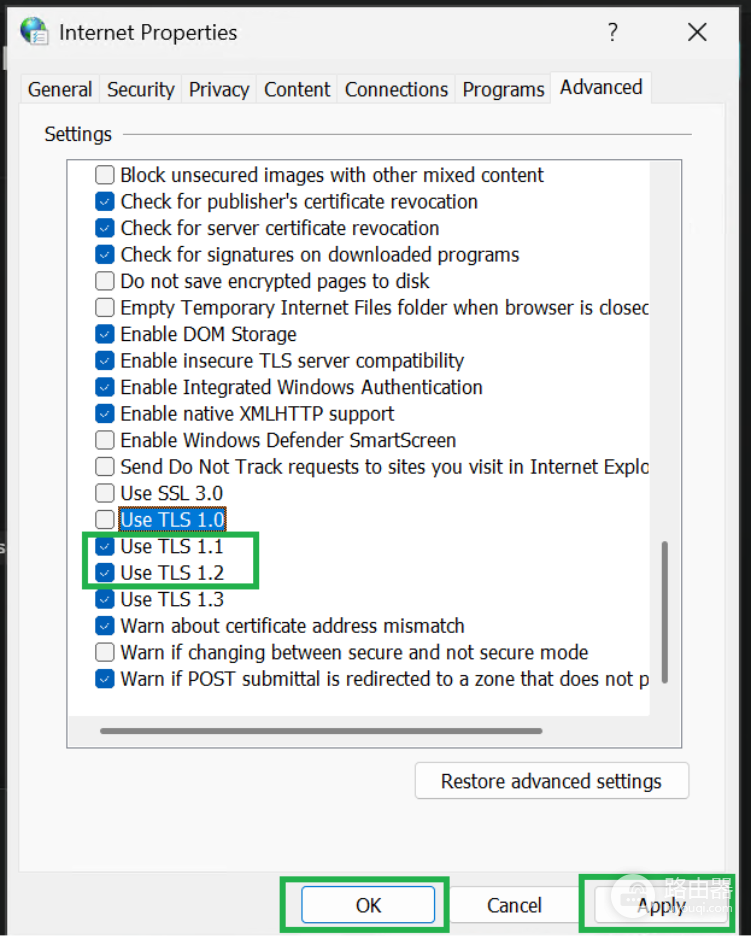Toggle the Use TLS 1.2 checkbox
751x936 pixels.
[x=104, y=572]
